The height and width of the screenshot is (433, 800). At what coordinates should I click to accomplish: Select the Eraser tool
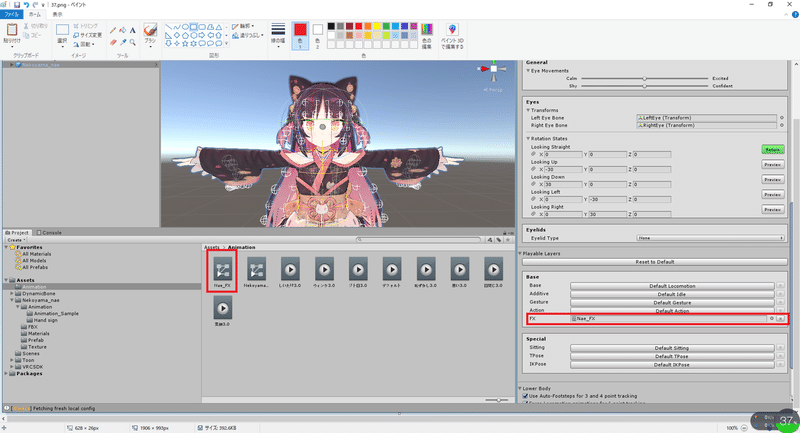(x=113, y=42)
